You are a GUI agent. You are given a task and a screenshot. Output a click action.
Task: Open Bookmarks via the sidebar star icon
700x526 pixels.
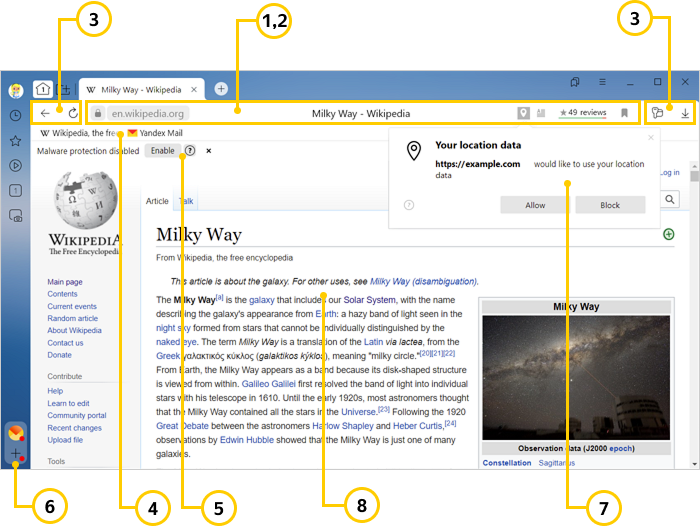(x=16, y=140)
